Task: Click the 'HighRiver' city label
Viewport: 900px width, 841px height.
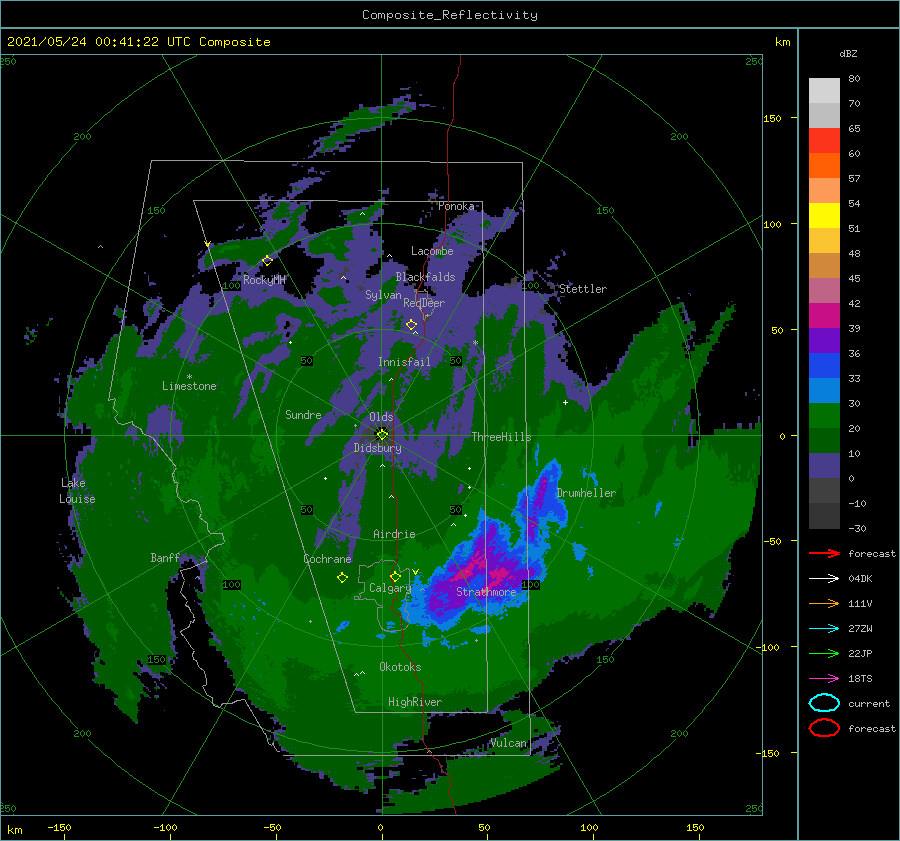Action: [x=415, y=702]
